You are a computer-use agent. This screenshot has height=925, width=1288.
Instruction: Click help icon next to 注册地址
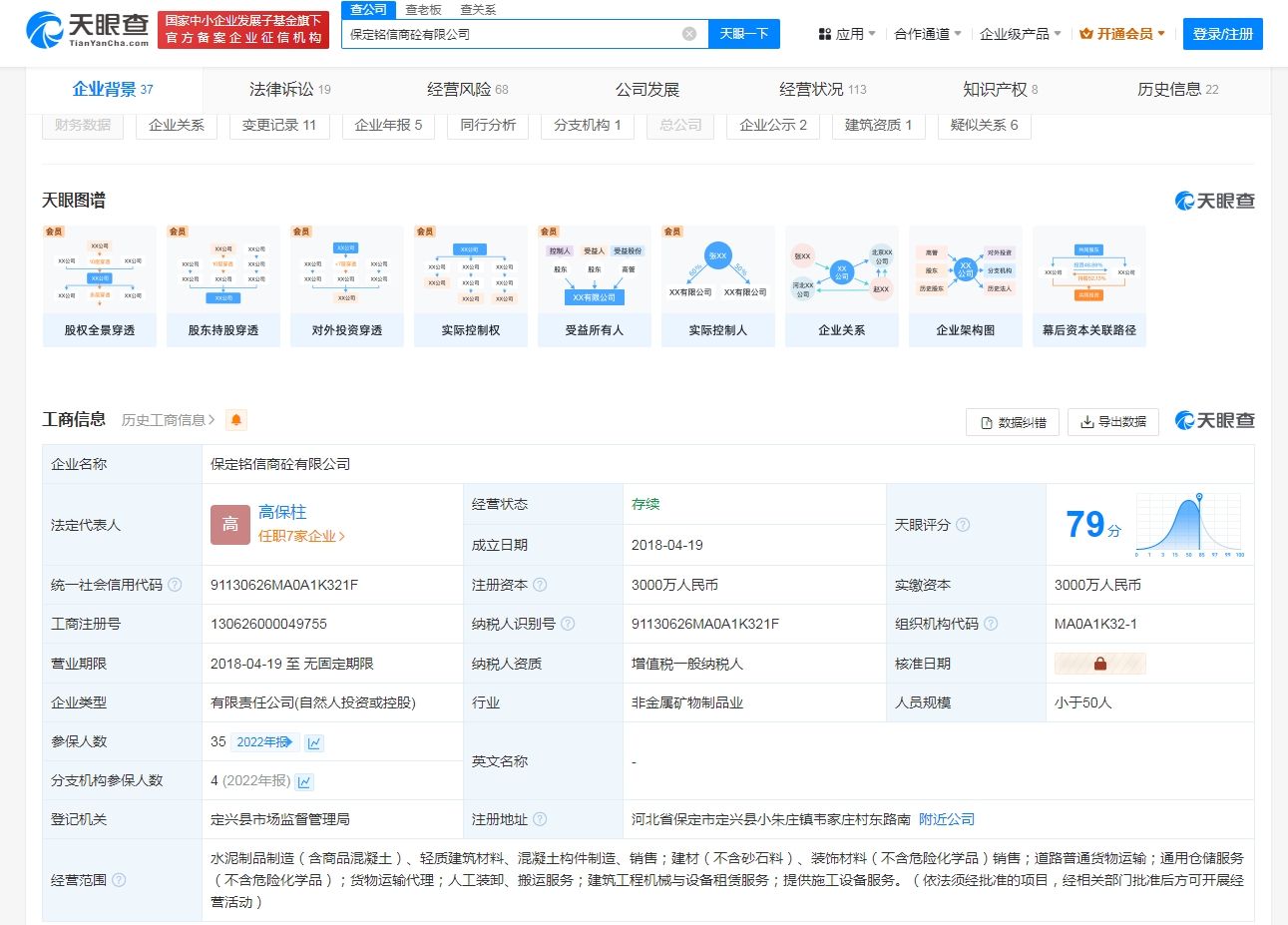(x=540, y=819)
